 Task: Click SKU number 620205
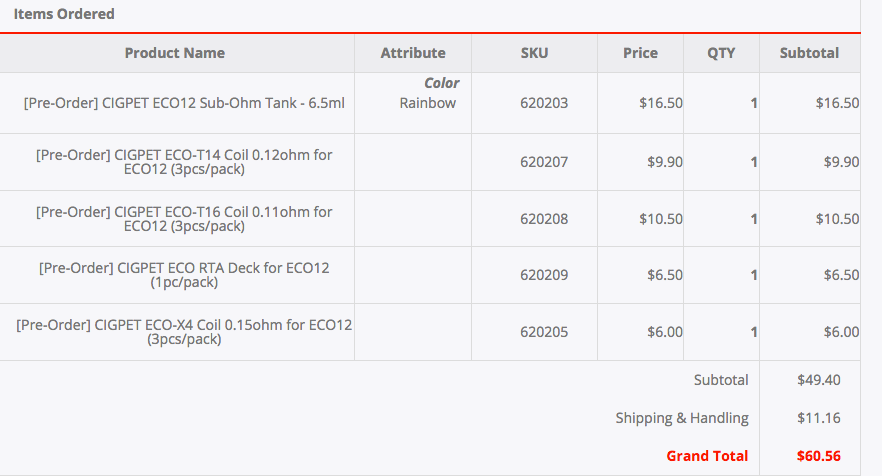click(x=544, y=332)
